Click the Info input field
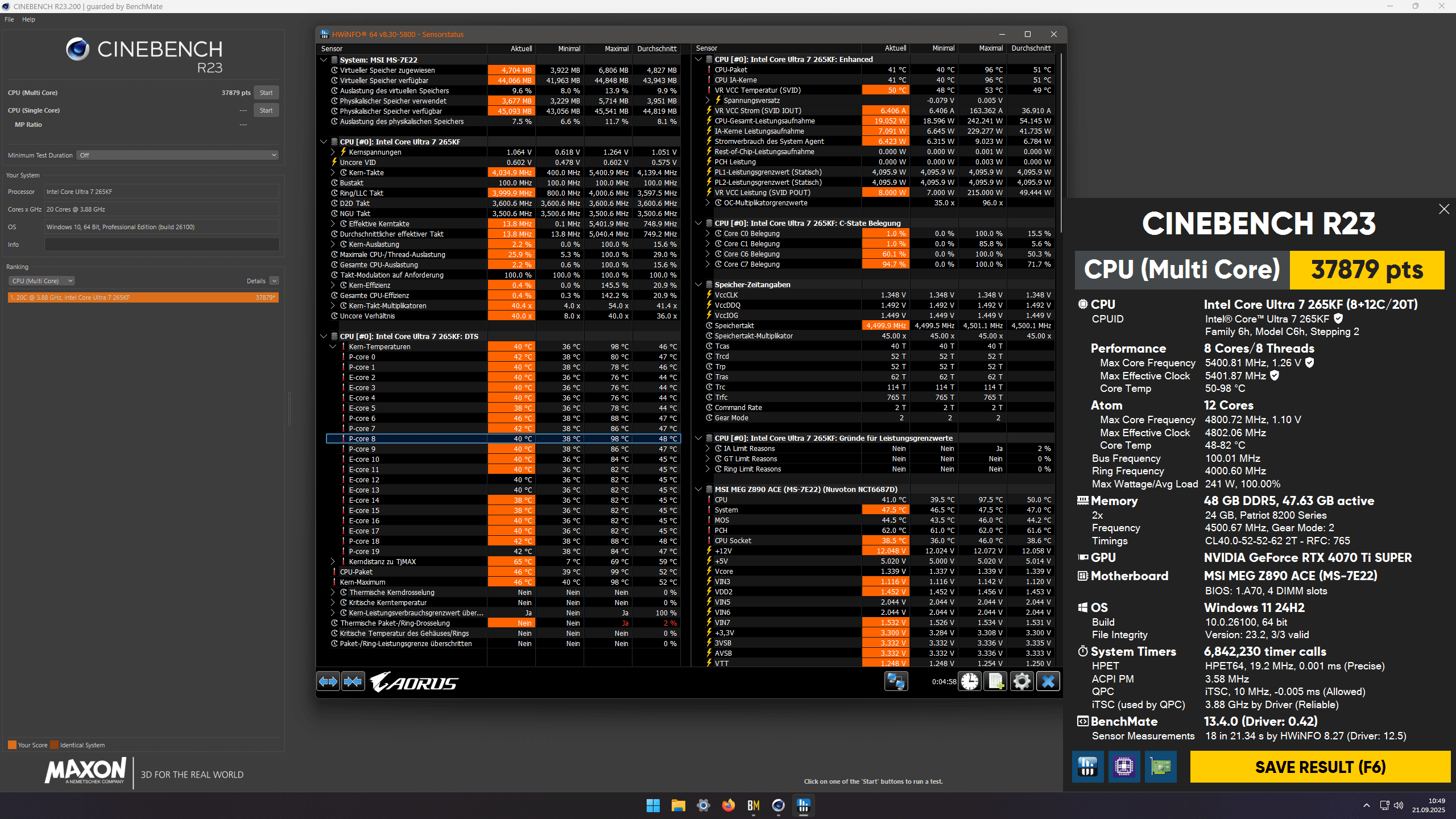Viewport: 1456px width, 819px height. click(162, 245)
